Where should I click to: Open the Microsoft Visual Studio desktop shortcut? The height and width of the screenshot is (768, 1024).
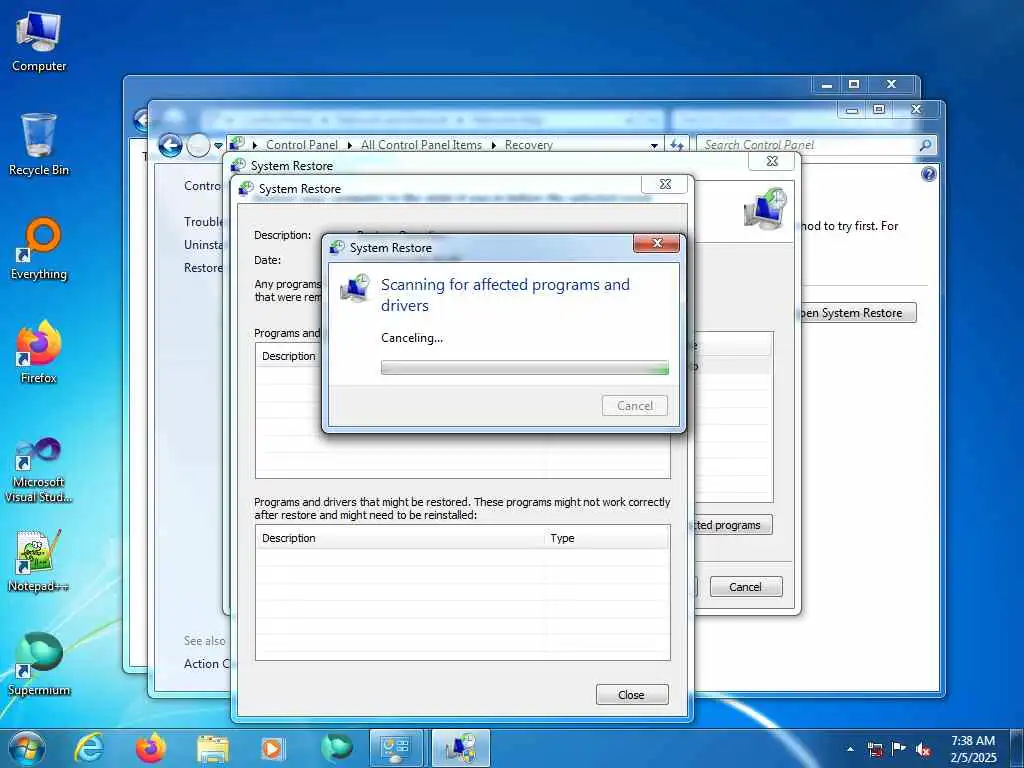tap(39, 470)
